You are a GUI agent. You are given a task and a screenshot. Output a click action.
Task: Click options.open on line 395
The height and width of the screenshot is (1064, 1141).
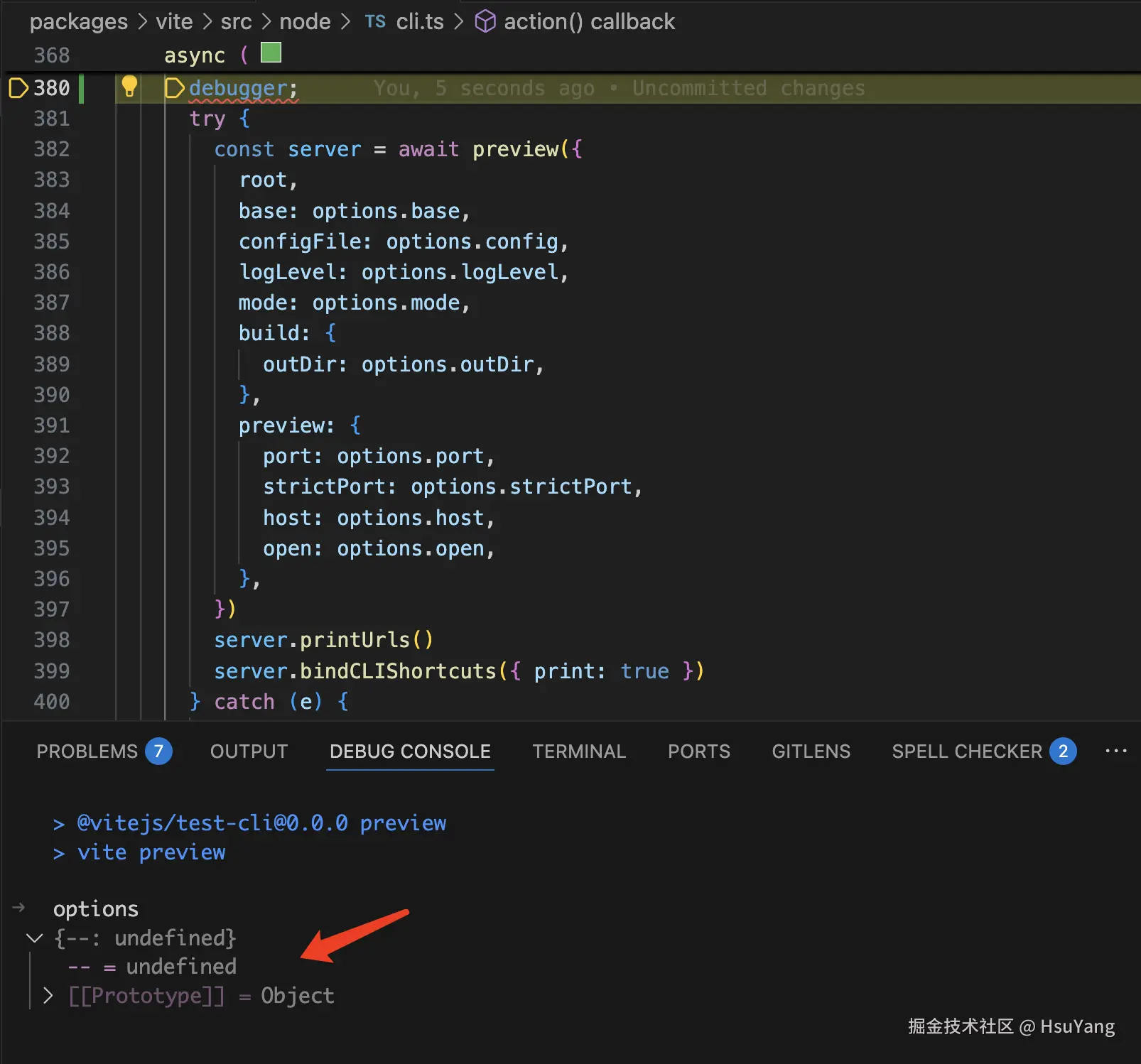click(x=411, y=548)
